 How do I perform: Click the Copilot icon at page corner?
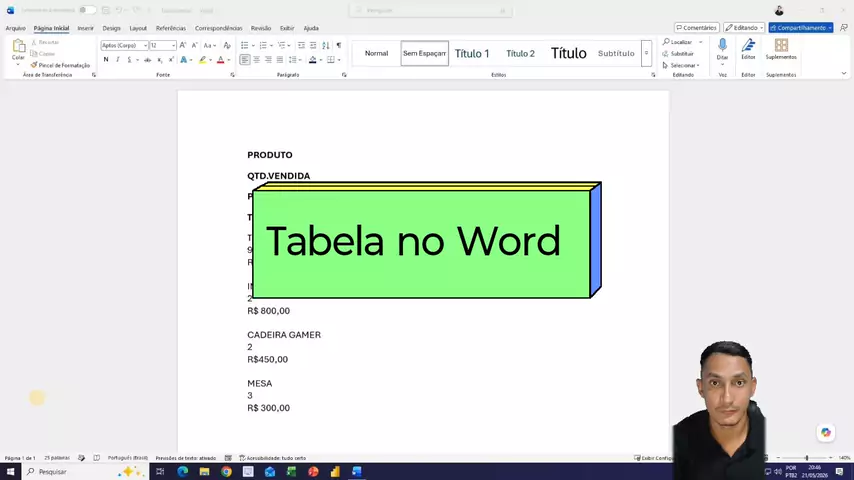point(826,432)
